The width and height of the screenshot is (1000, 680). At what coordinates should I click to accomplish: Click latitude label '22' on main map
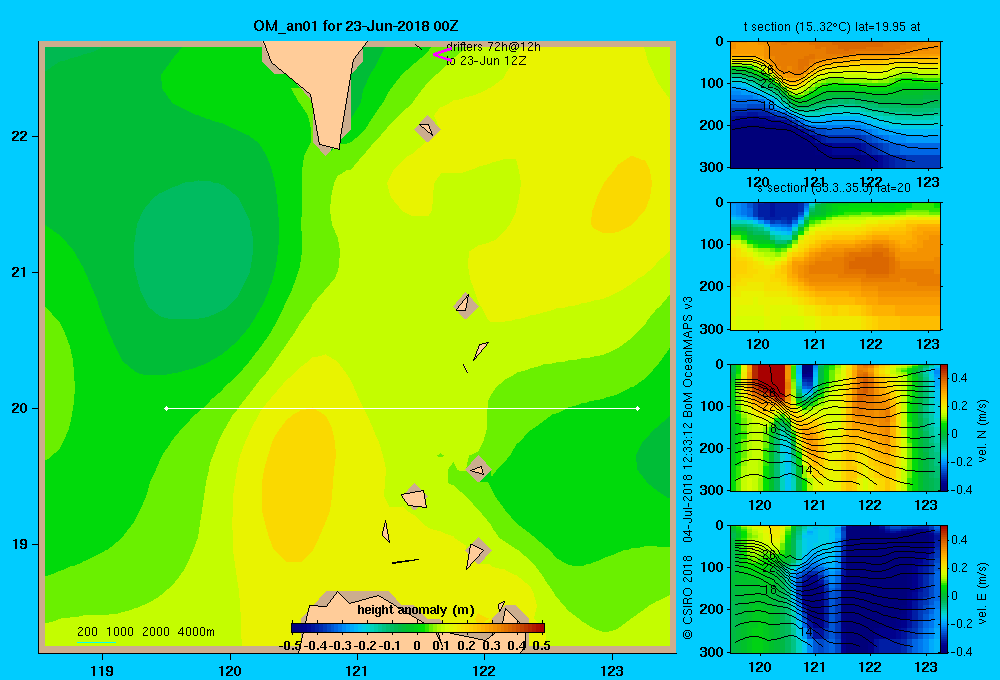(x=20, y=136)
